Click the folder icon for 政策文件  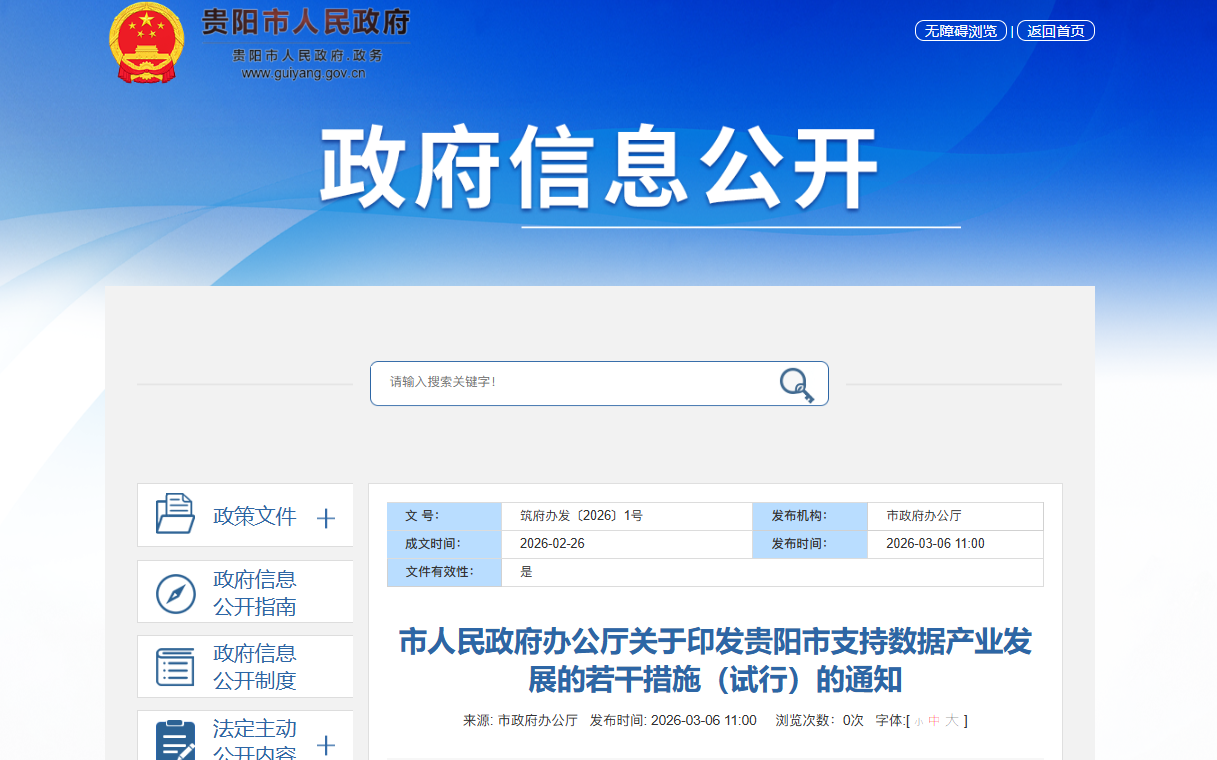pyautogui.click(x=175, y=515)
